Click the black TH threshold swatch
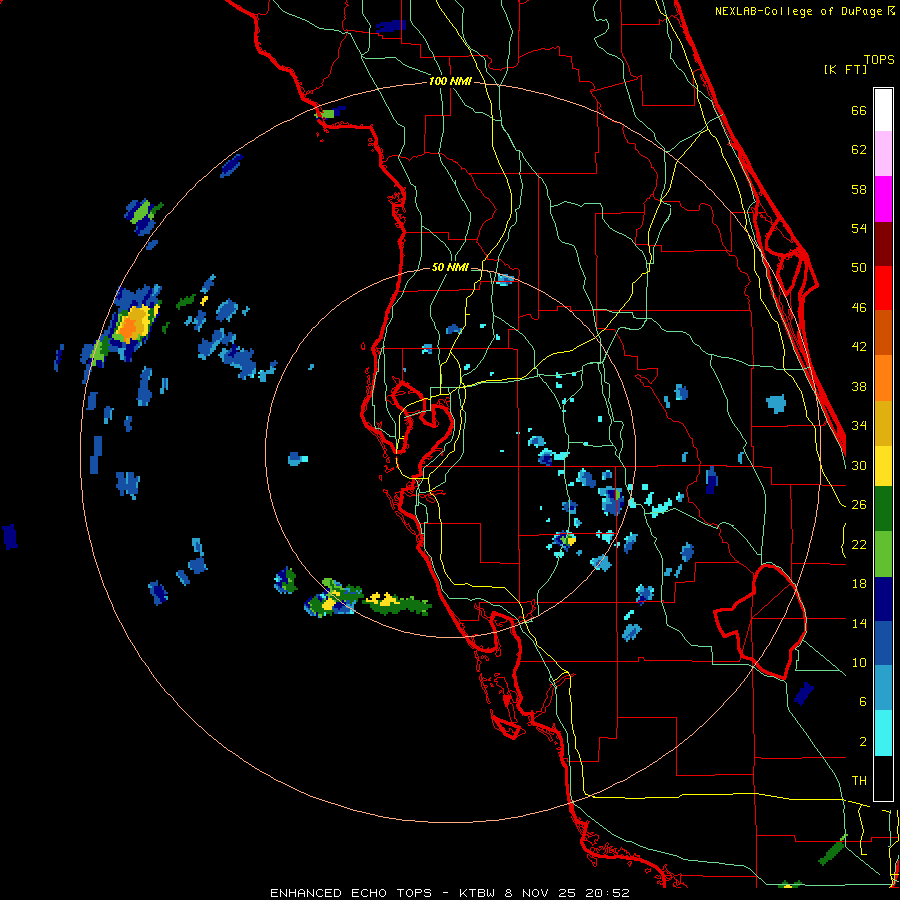This screenshot has height=900, width=900. point(883,778)
